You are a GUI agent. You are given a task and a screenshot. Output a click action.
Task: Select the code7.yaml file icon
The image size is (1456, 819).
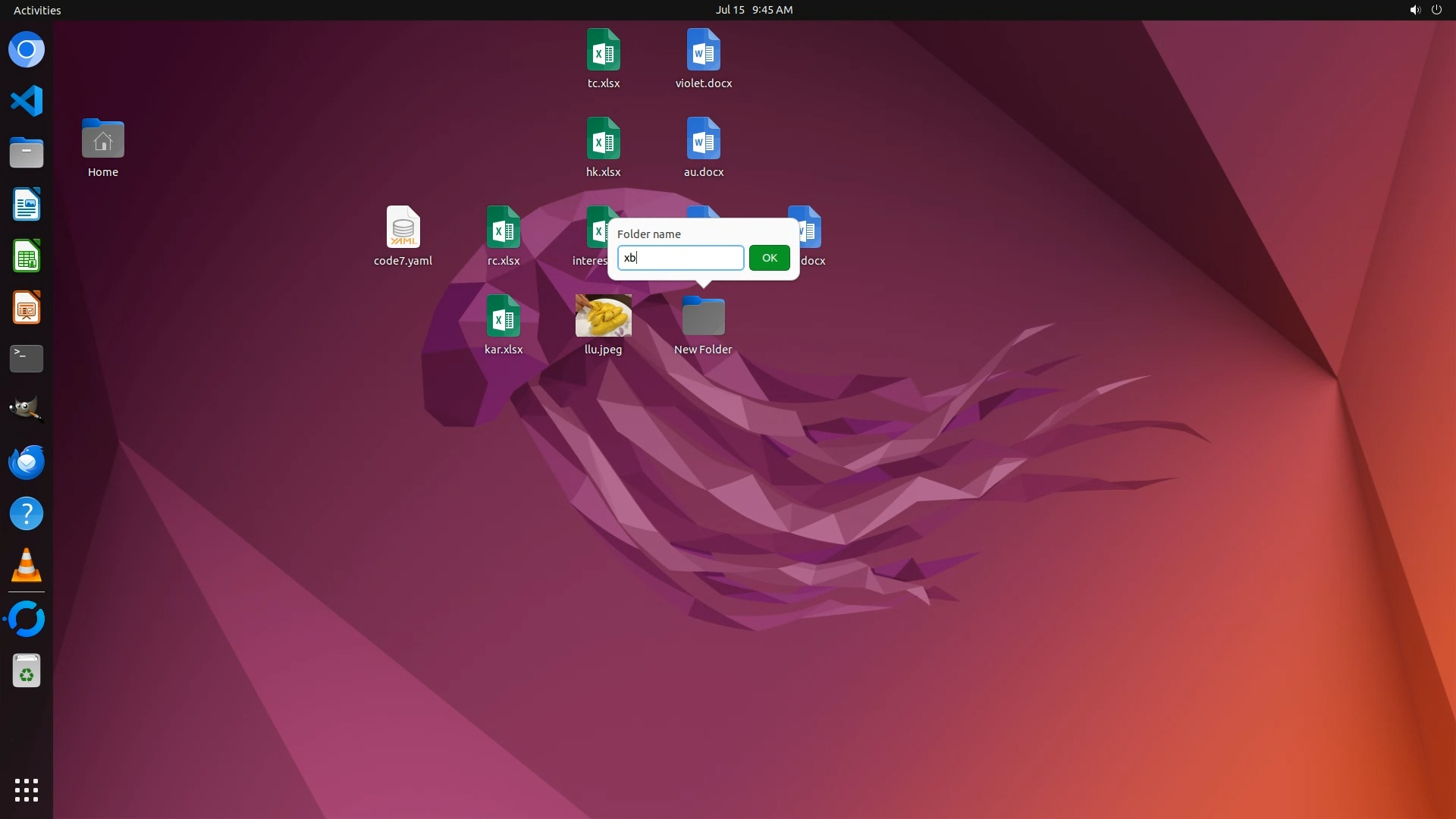pos(403,227)
